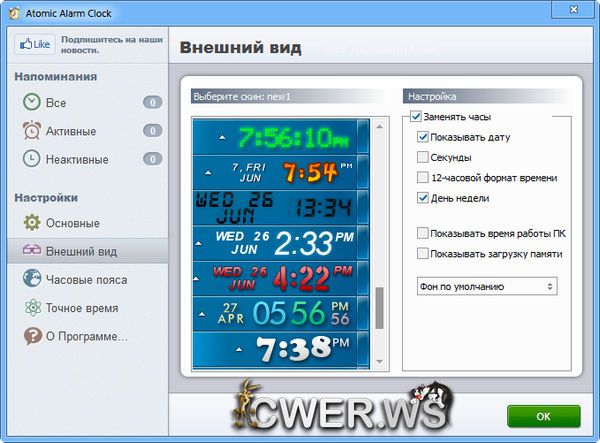This screenshot has width=600, height=443.
Task: Click the gear icon beside Основные
Action: (x=32, y=223)
